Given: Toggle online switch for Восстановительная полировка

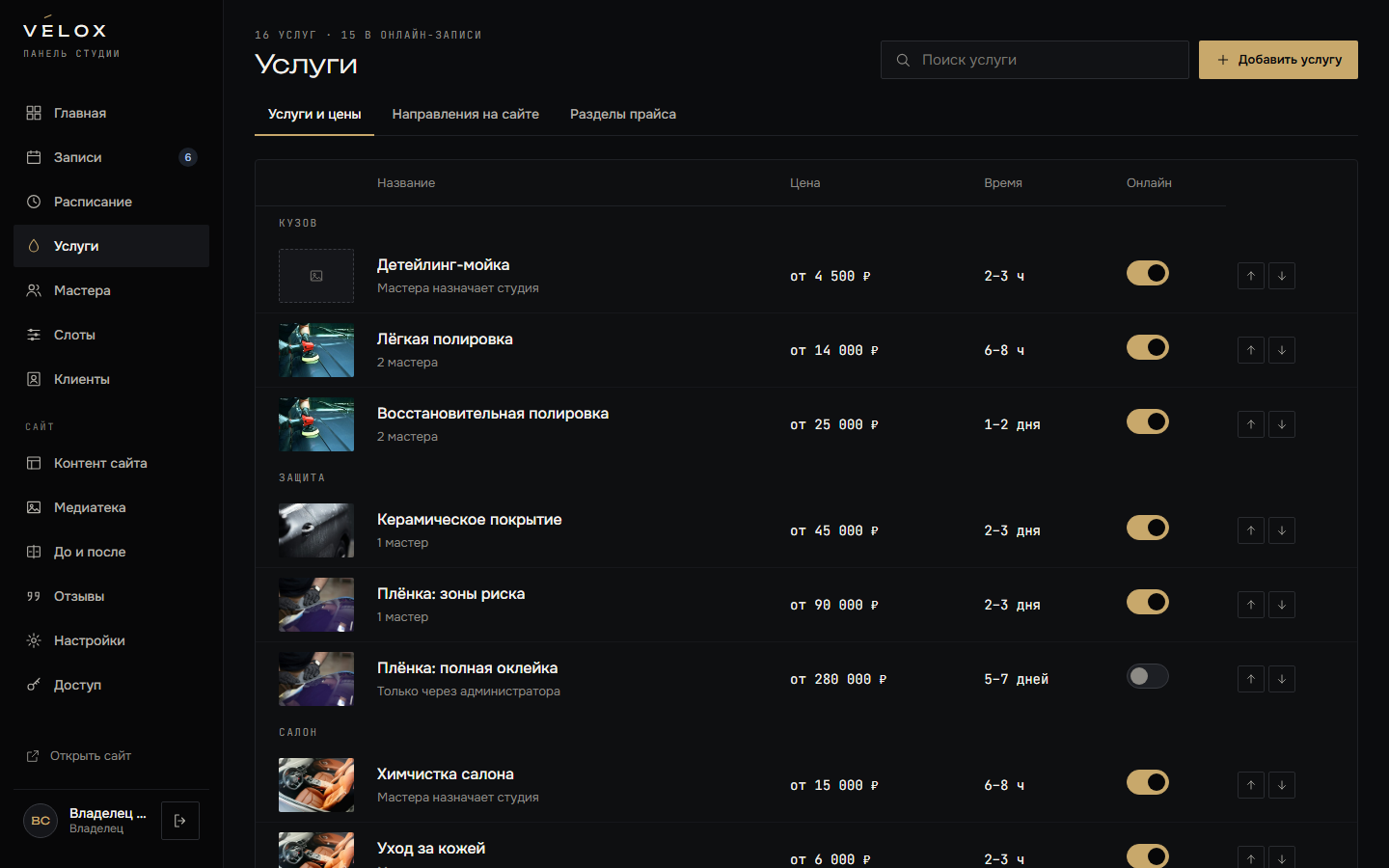Looking at the screenshot, I should [1148, 421].
